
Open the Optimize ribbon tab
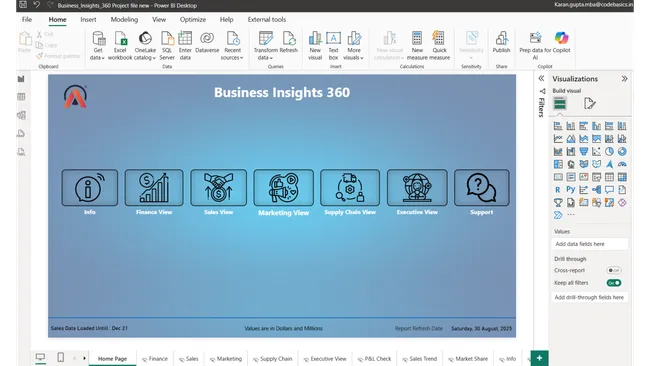[x=193, y=19]
